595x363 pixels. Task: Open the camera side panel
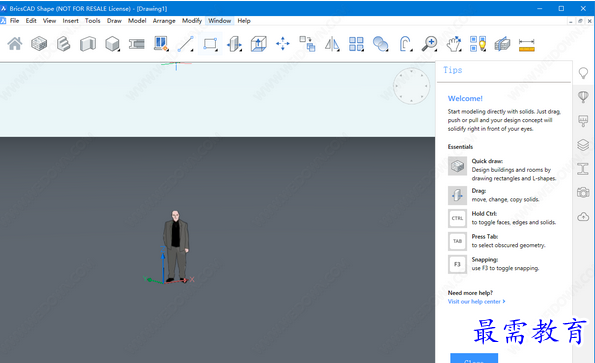pyautogui.click(x=583, y=193)
